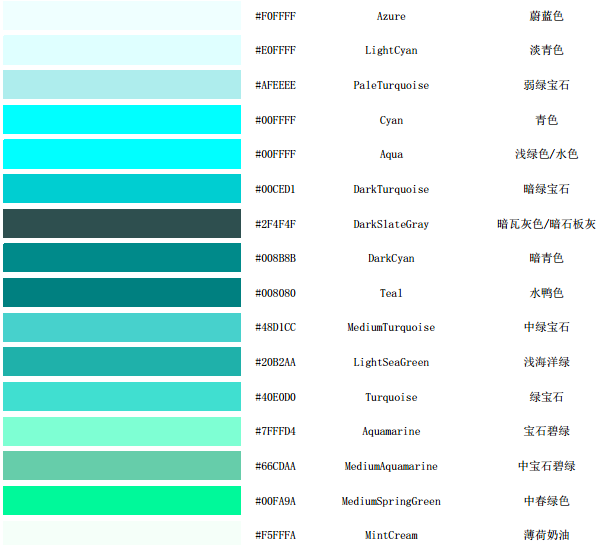Image resolution: width=611 pixels, height=545 pixels.
Task: Click the name Azure
Action: (391, 16)
